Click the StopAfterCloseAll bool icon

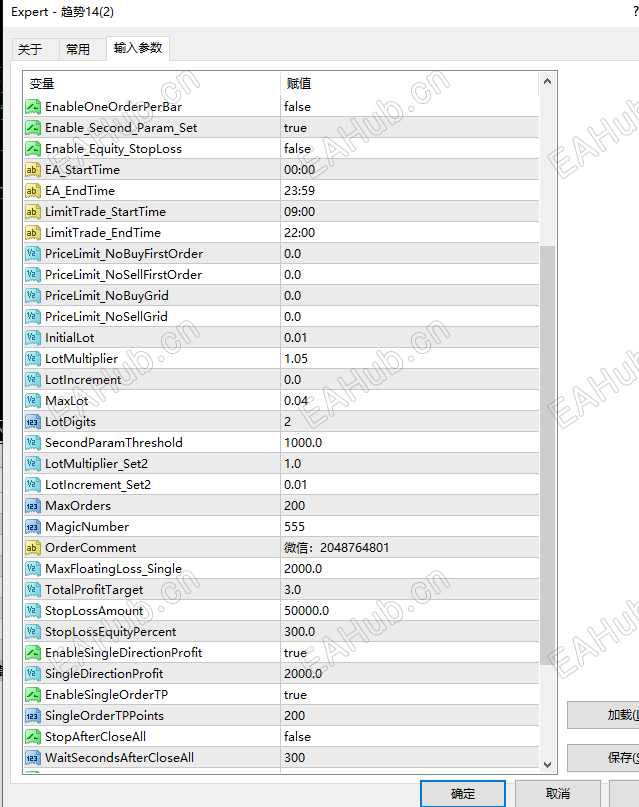tap(32, 736)
